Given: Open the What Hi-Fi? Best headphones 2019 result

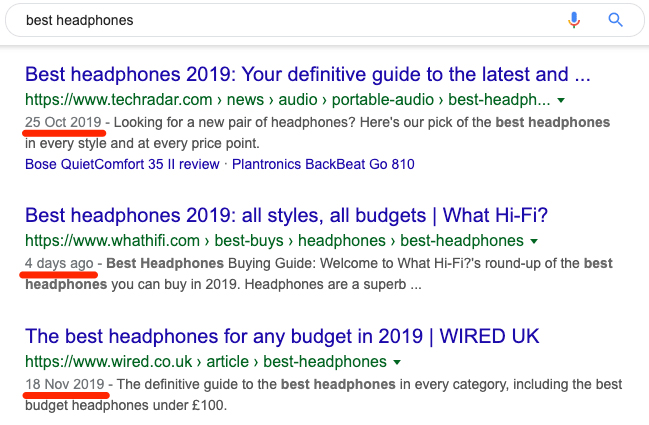Looking at the screenshot, I should pyautogui.click(x=286, y=216).
